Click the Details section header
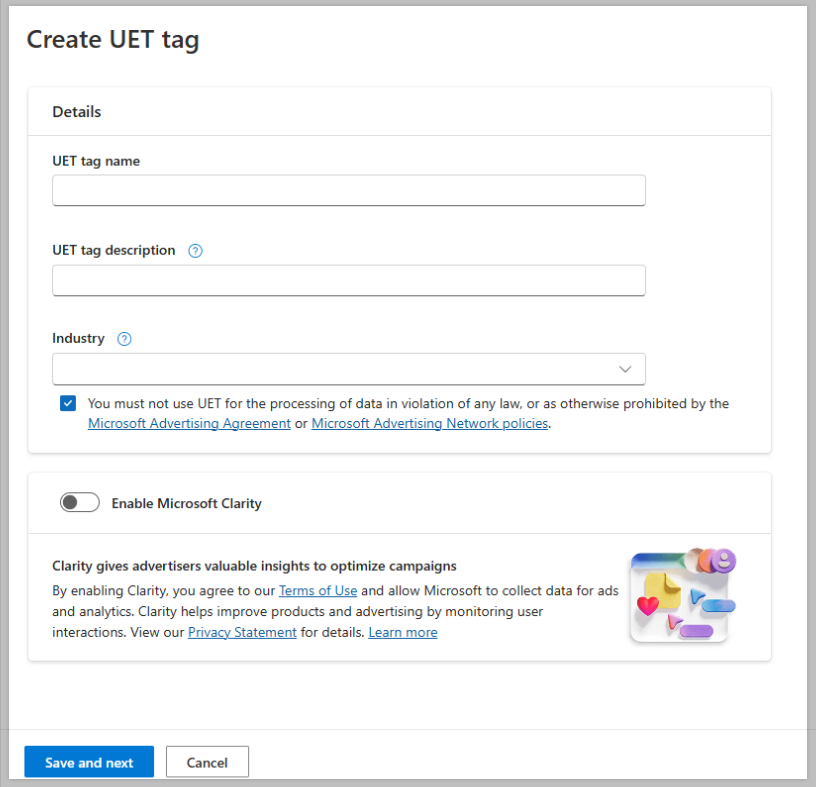816x787 pixels. (77, 112)
